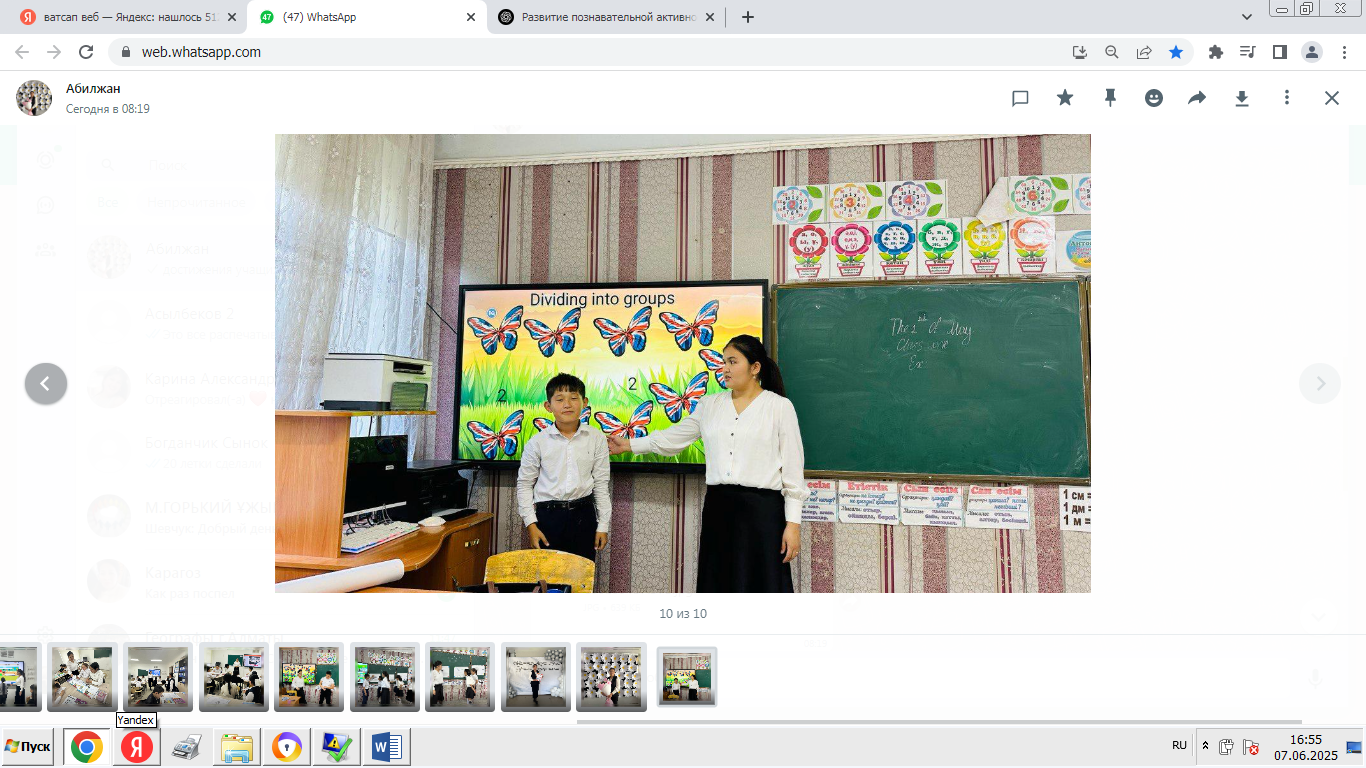Go to the previous photo
Image resolution: width=1366 pixels, height=768 pixels.
pos(46,383)
